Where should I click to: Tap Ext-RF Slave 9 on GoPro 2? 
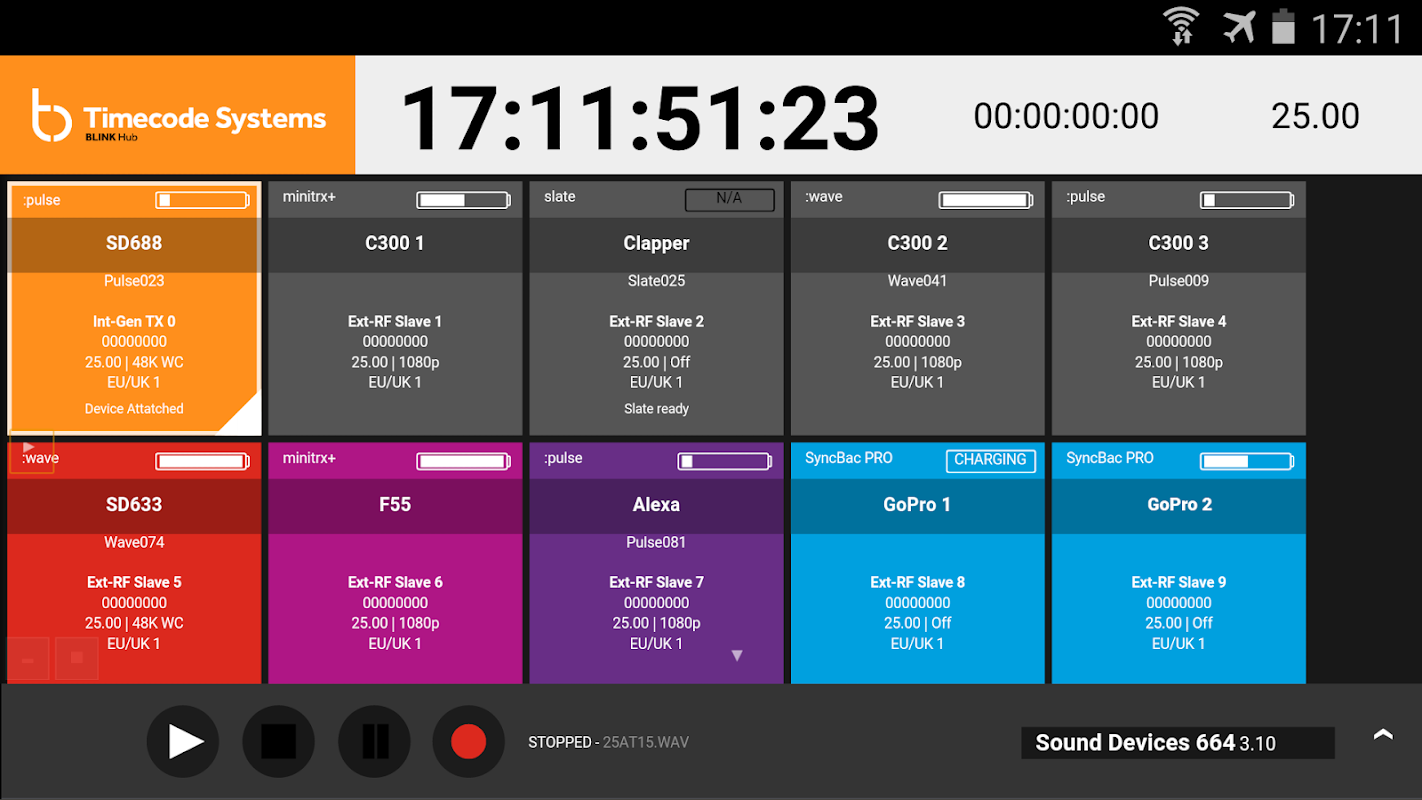pyautogui.click(x=1178, y=582)
